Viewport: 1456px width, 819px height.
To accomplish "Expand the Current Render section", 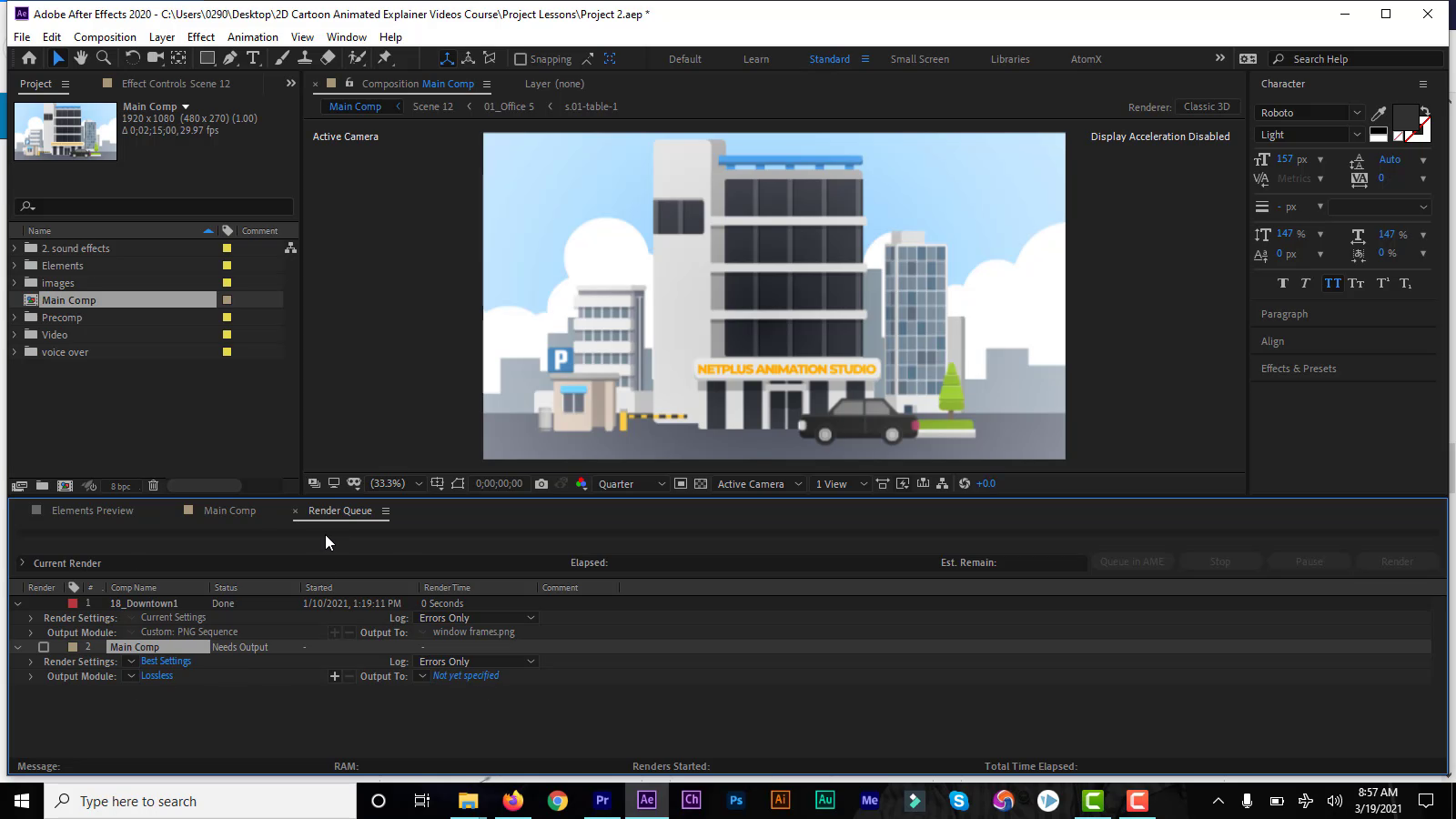I will 22,562.
